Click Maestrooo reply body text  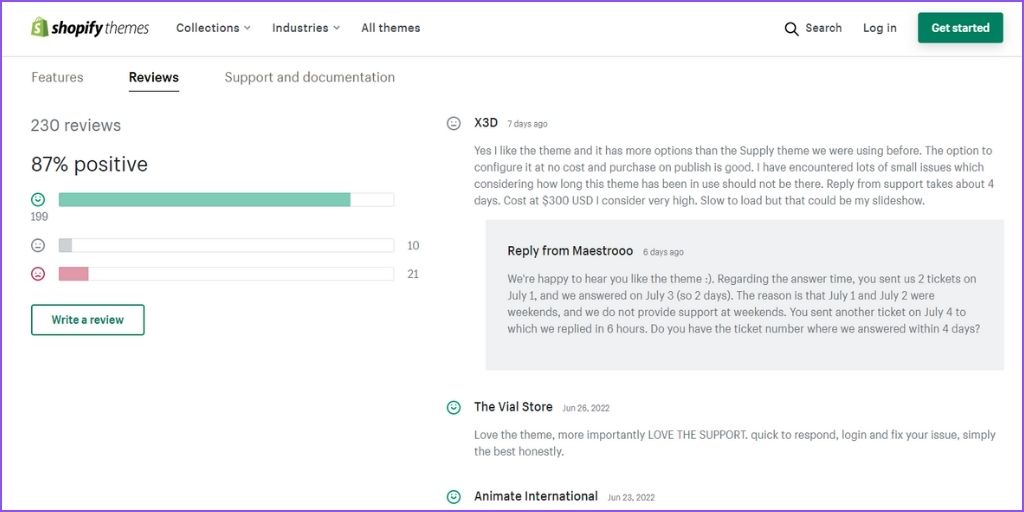pos(744,304)
